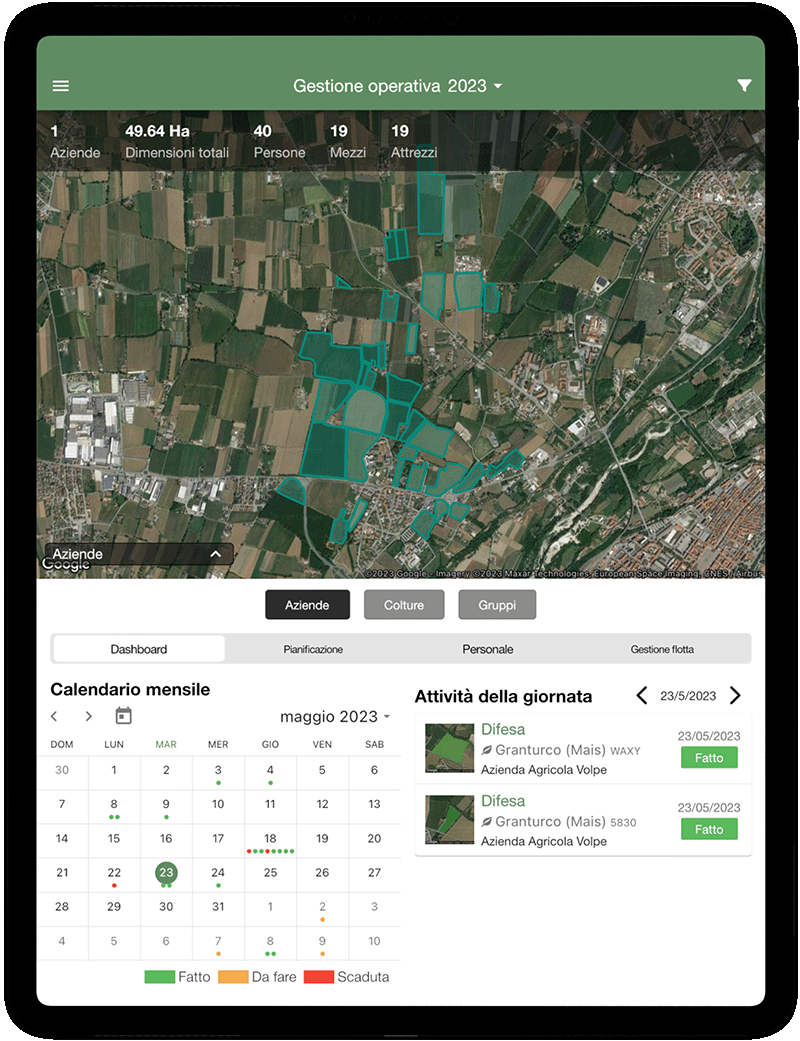This screenshot has height=1041, width=800.
Task: Click the green Fatto legend swatch
Action: (x=159, y=977)
